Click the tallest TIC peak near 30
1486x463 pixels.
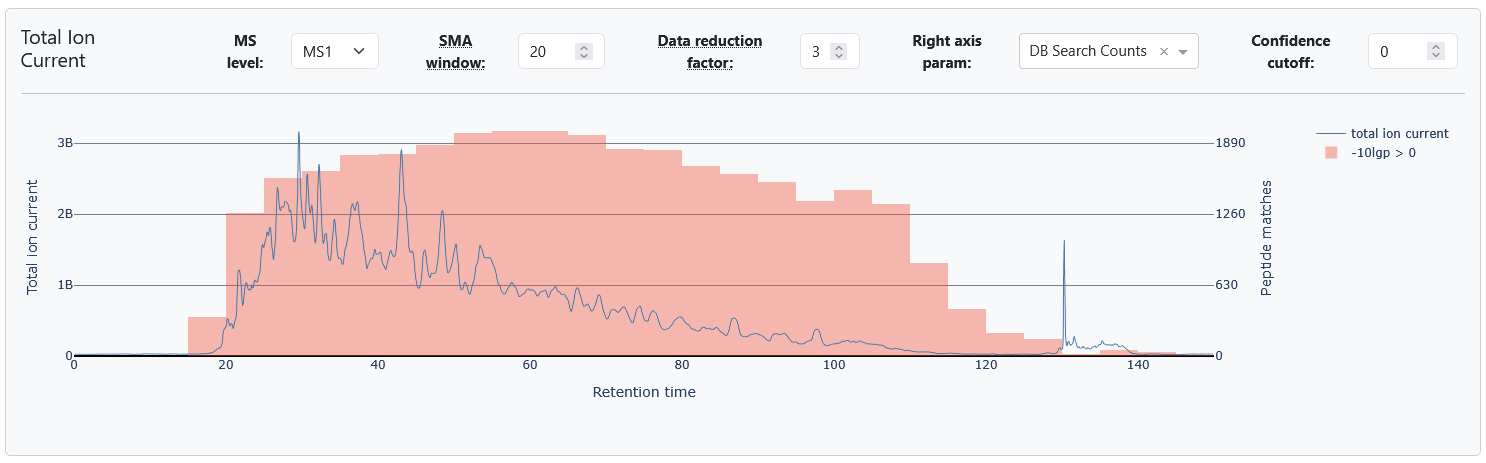pyautogui.click(x=298, y=134)
